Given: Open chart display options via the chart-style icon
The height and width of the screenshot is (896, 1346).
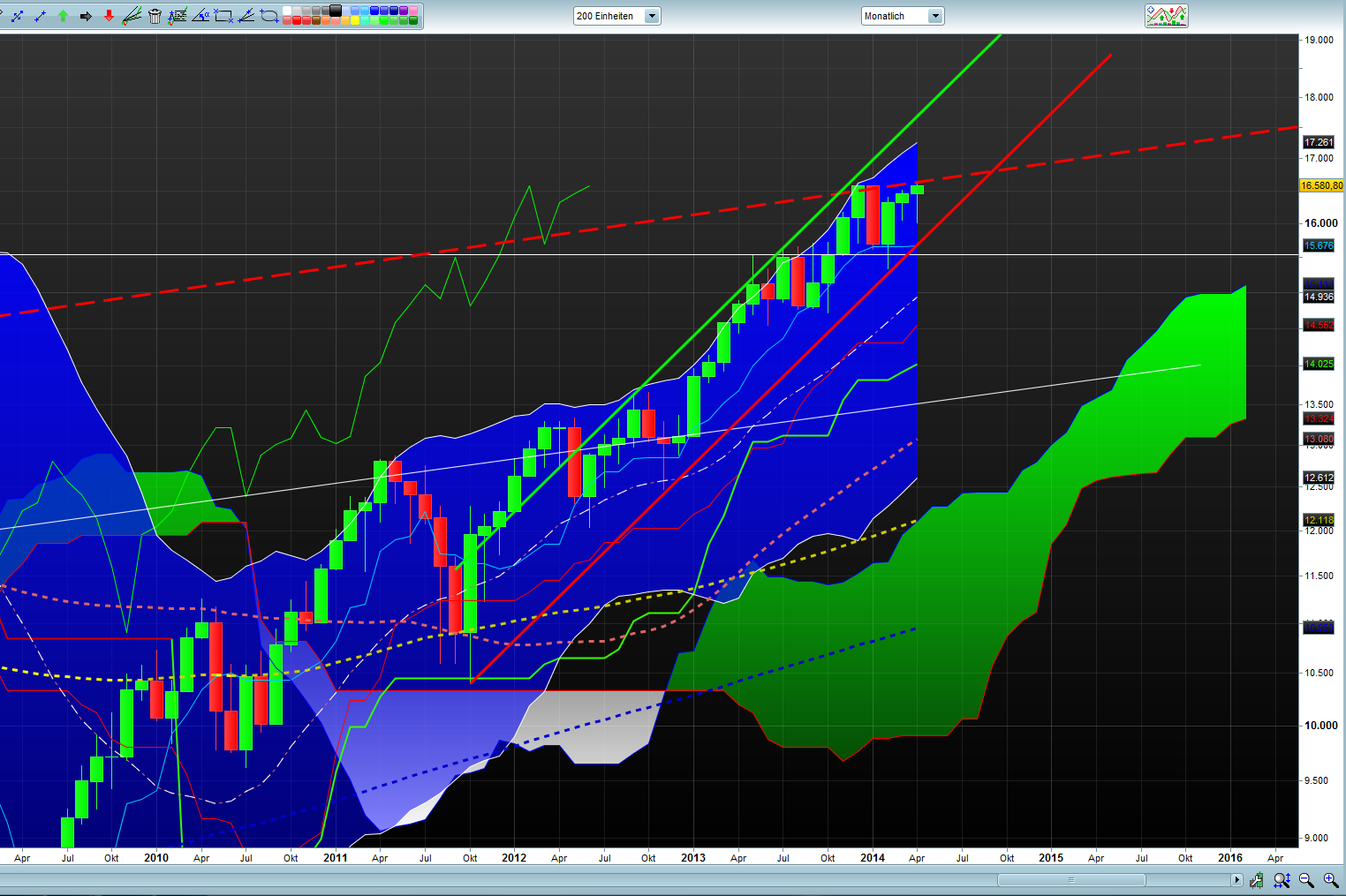Looking at the screenshot, I should (1166, 15).
